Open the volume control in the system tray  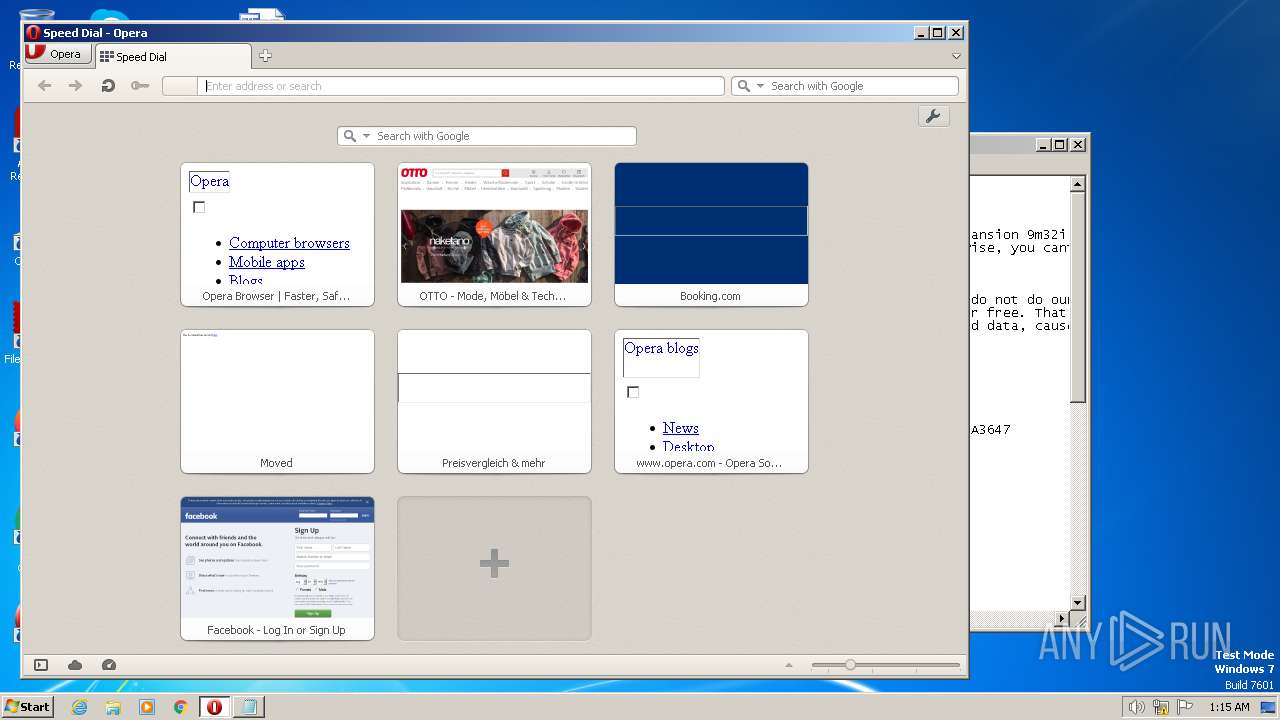tap(1137, 707)
